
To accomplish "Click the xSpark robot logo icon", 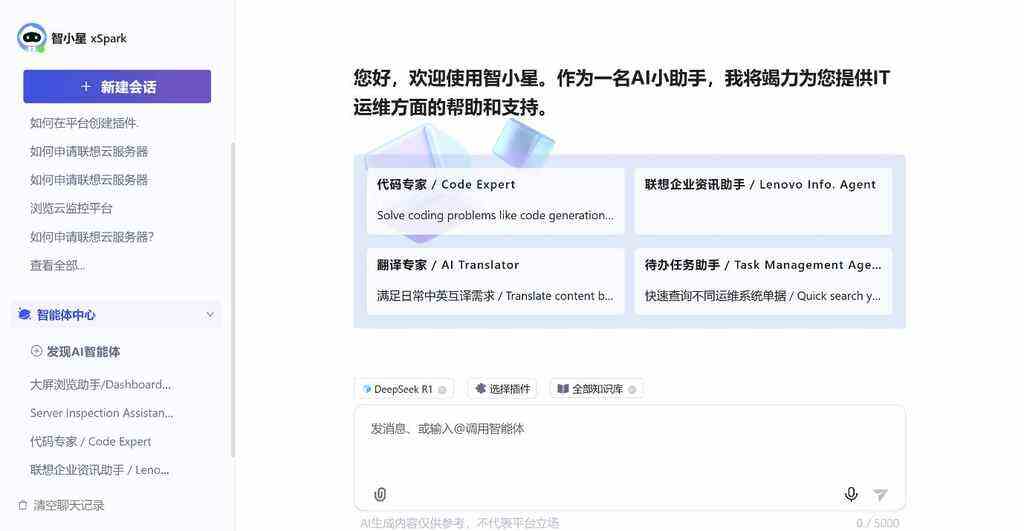I will [31, 38].
